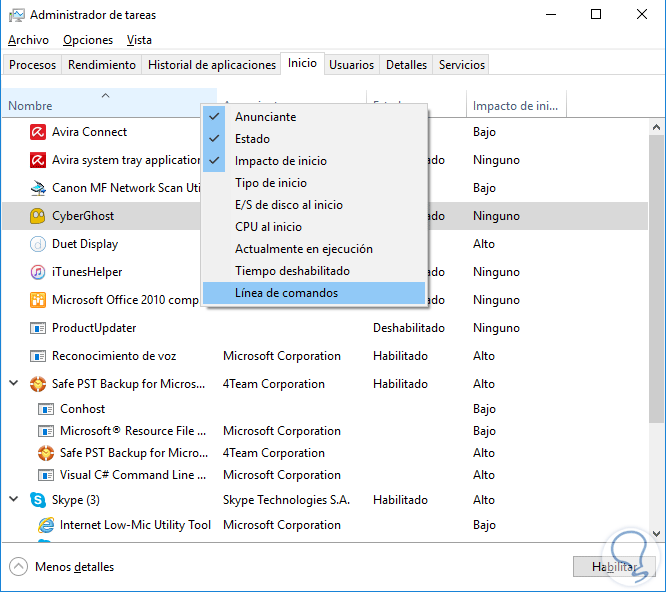
Task: Click the Safe PST Backup child row icon
Action: coord(46,453)
